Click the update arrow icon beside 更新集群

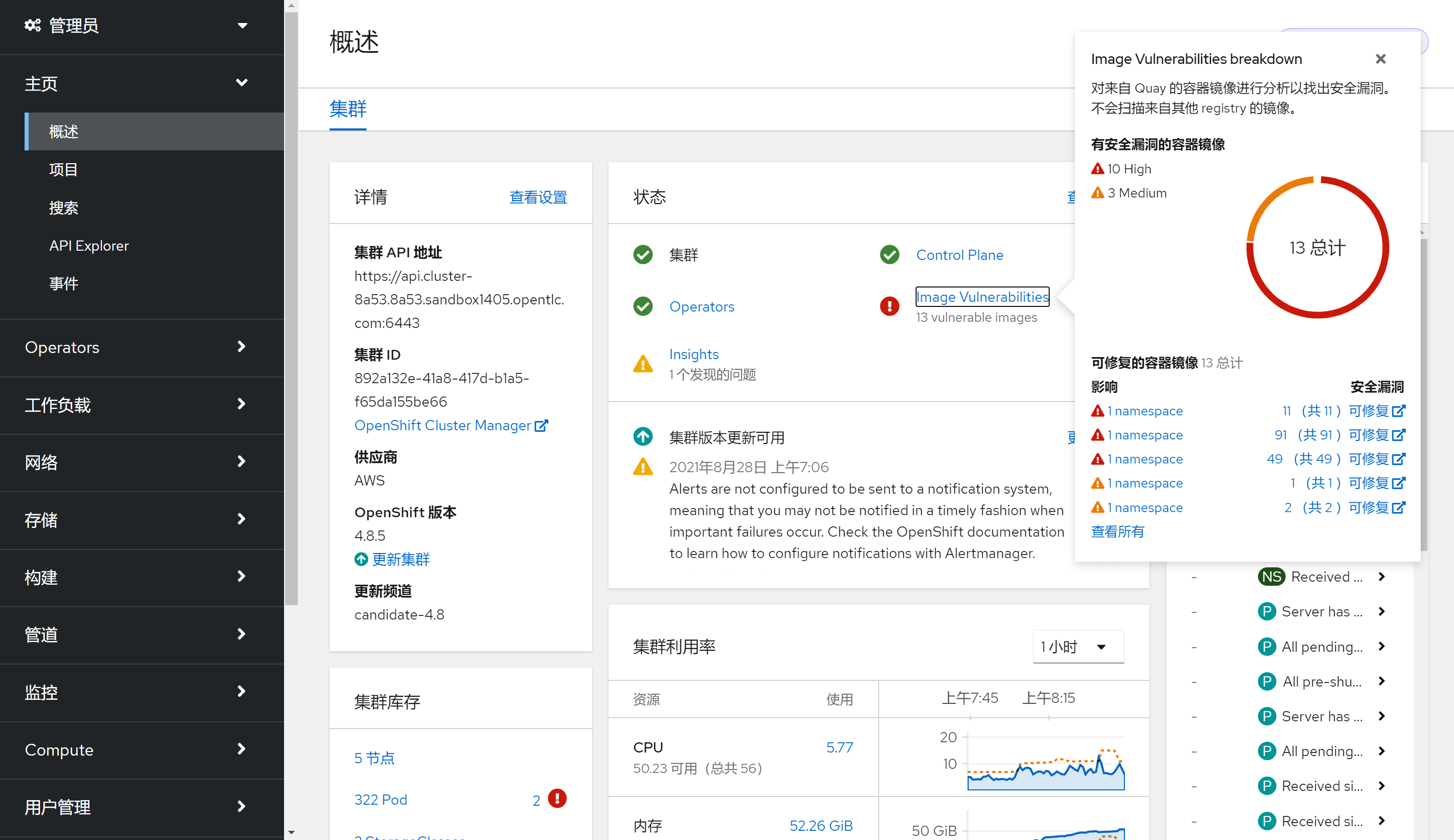tap(361, 559)
